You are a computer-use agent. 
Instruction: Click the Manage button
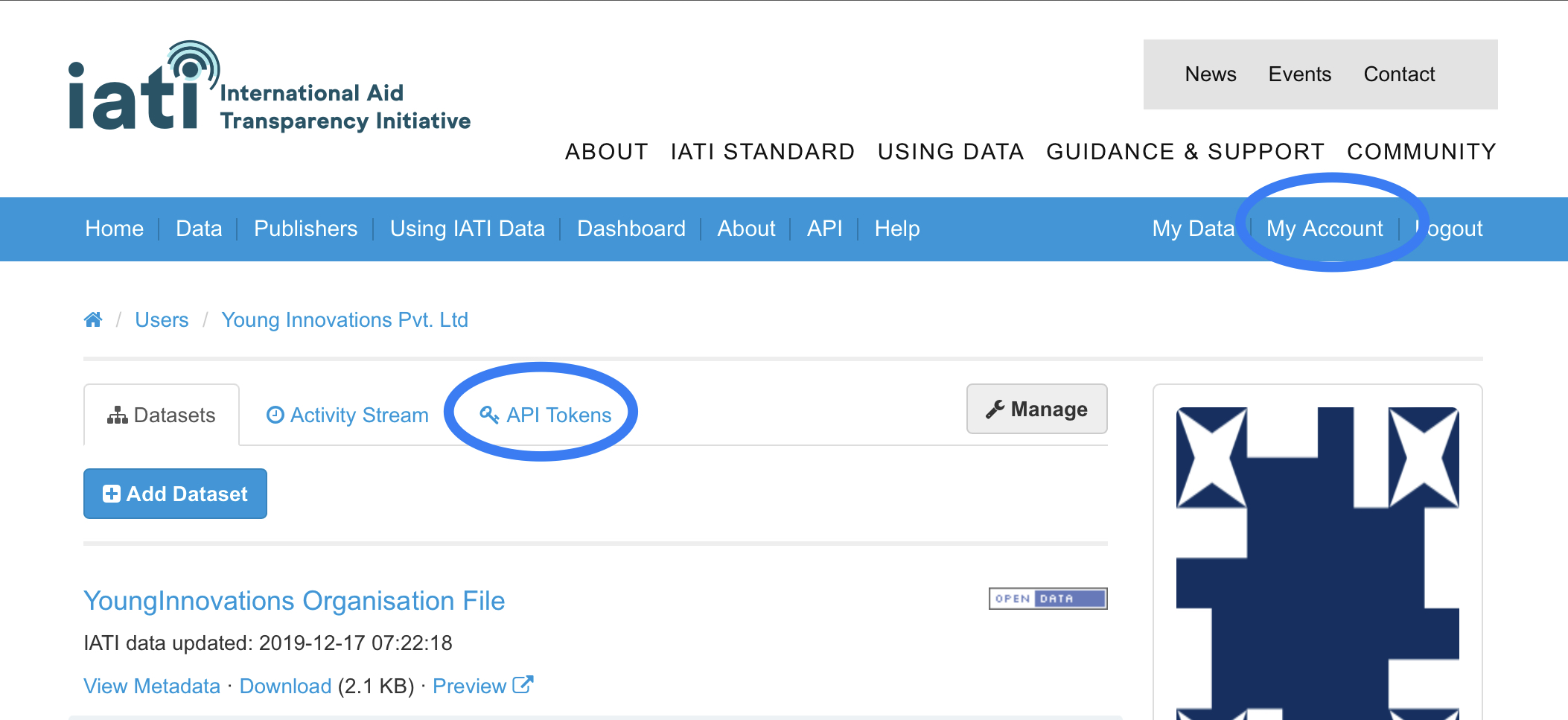[x=1036, y=408]
